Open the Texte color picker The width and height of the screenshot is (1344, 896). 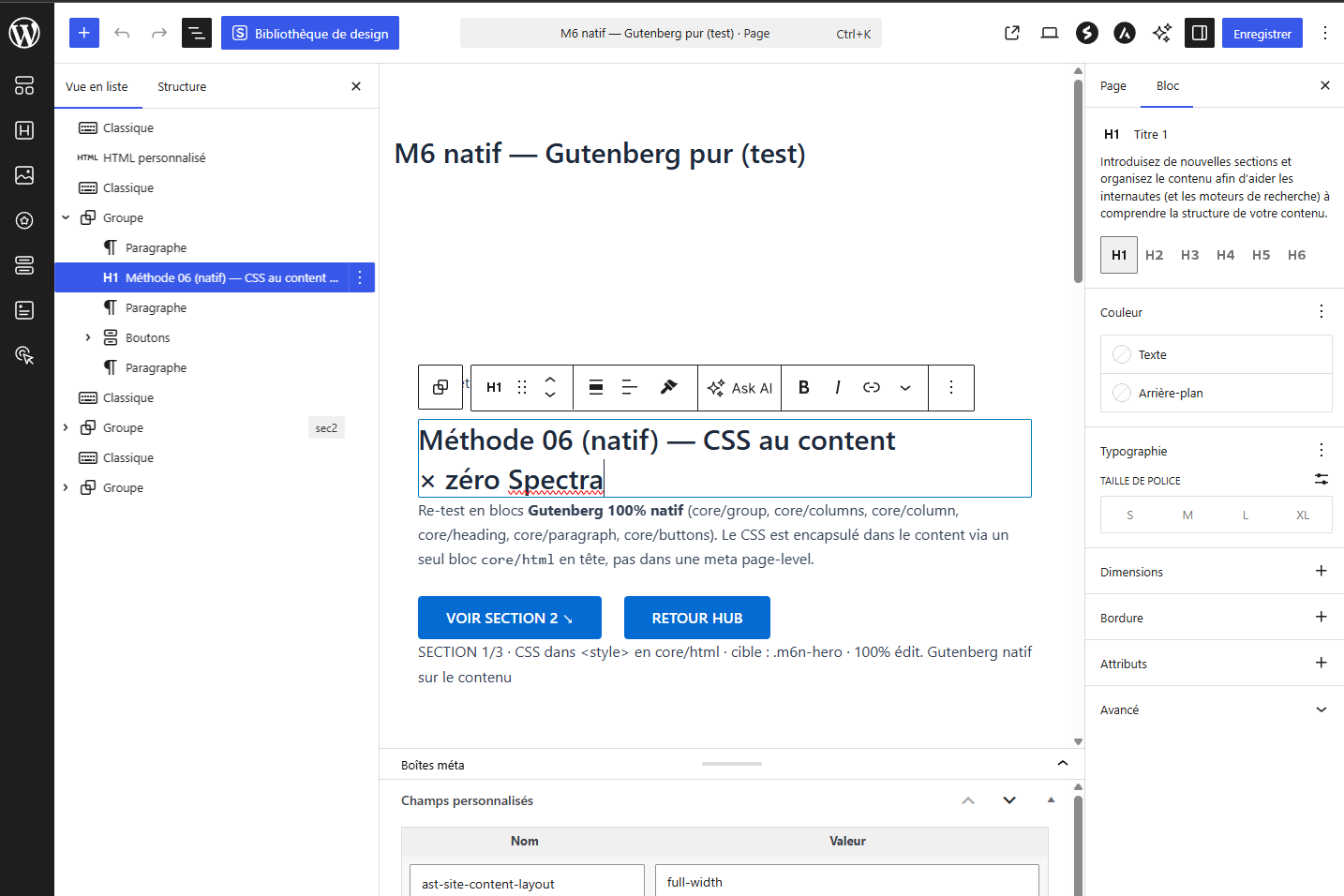[x=1217, y=354]
